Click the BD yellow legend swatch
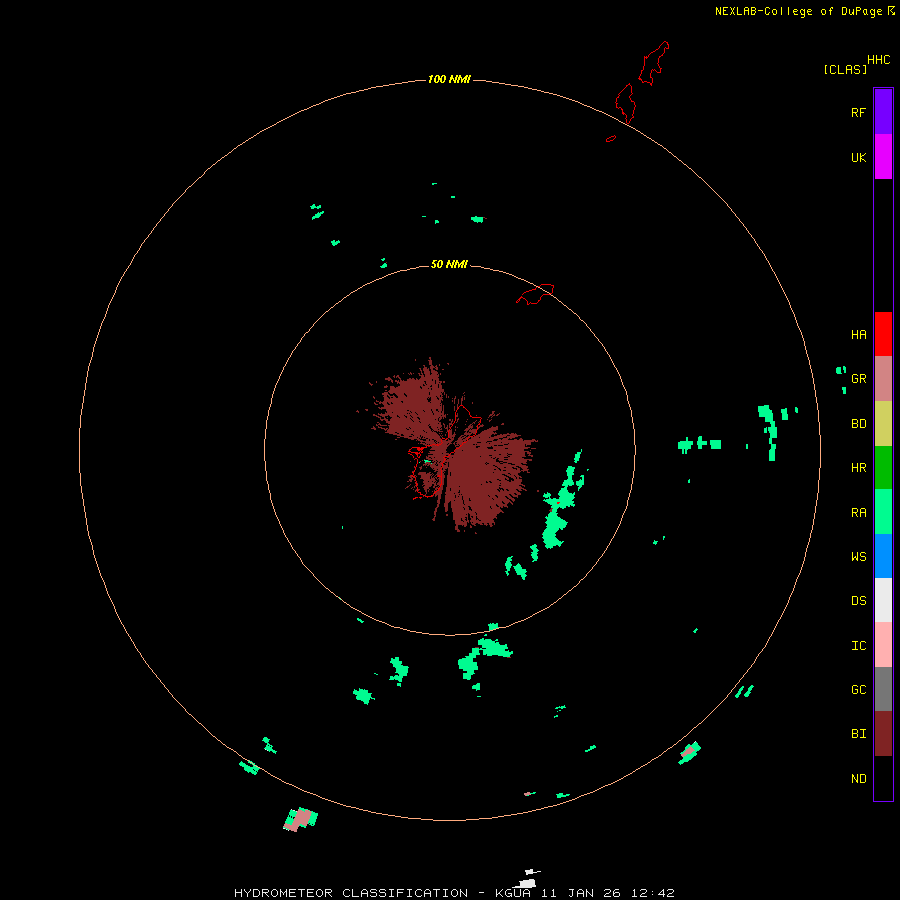This screenshot has width=900, height=900. pyautogui.click(x=883, y=423)
